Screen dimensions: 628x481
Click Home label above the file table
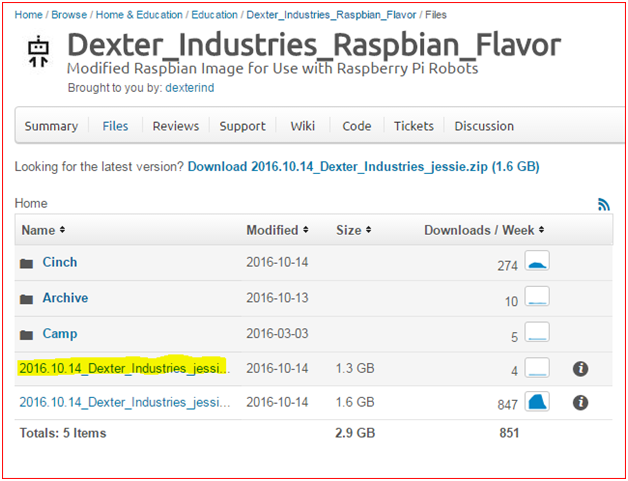tap(31, 203)
